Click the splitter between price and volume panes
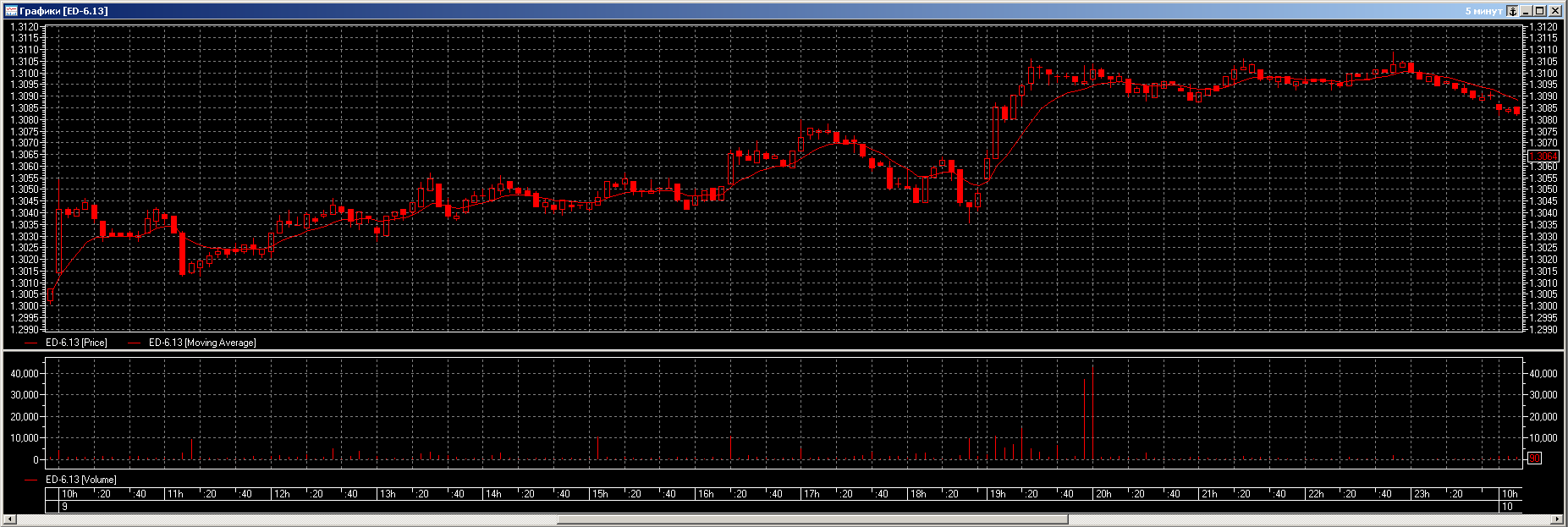The width and height of the screenshot is (1568, 527). click(x=784, y=351)
